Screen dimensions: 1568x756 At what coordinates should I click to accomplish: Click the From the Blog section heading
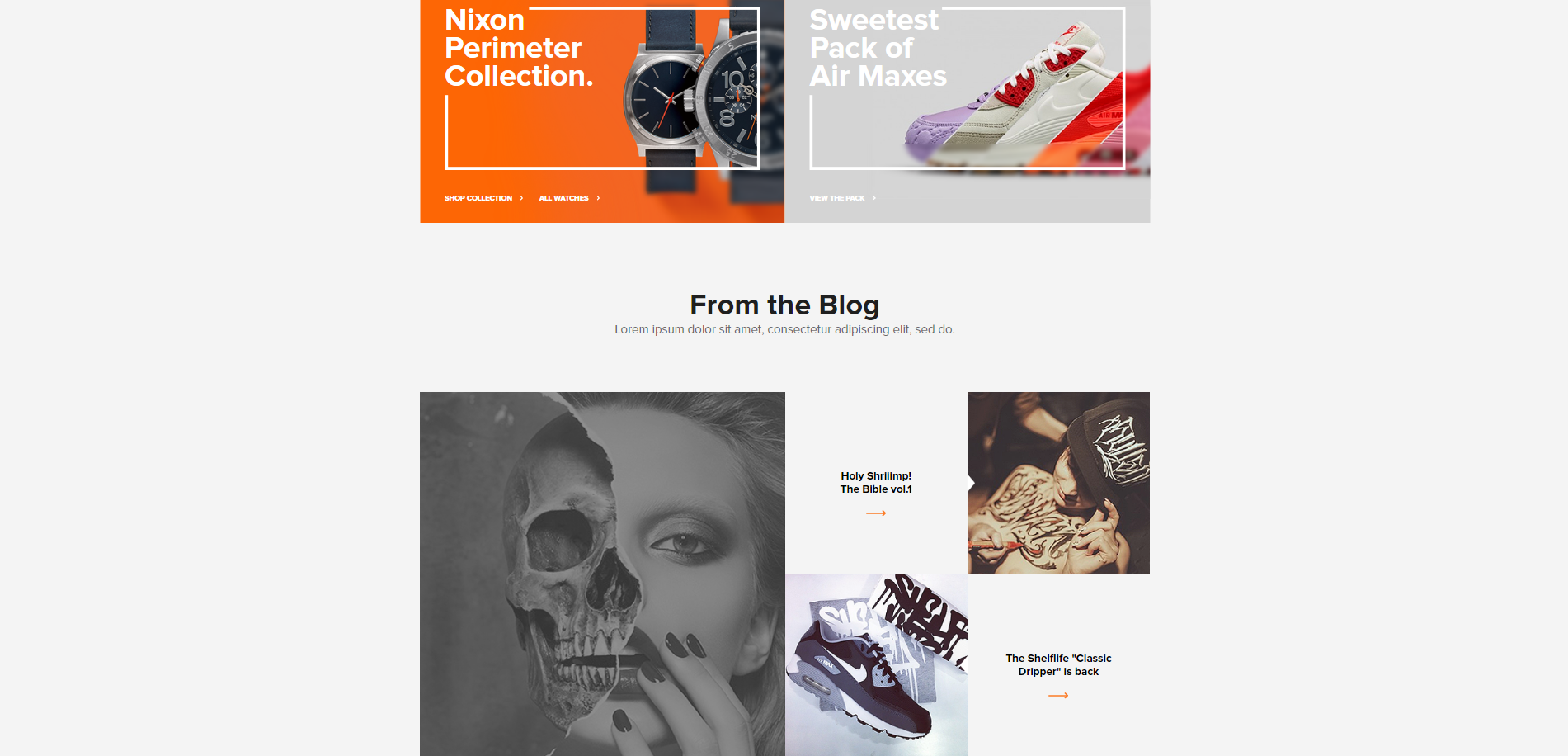click(784, 305)
